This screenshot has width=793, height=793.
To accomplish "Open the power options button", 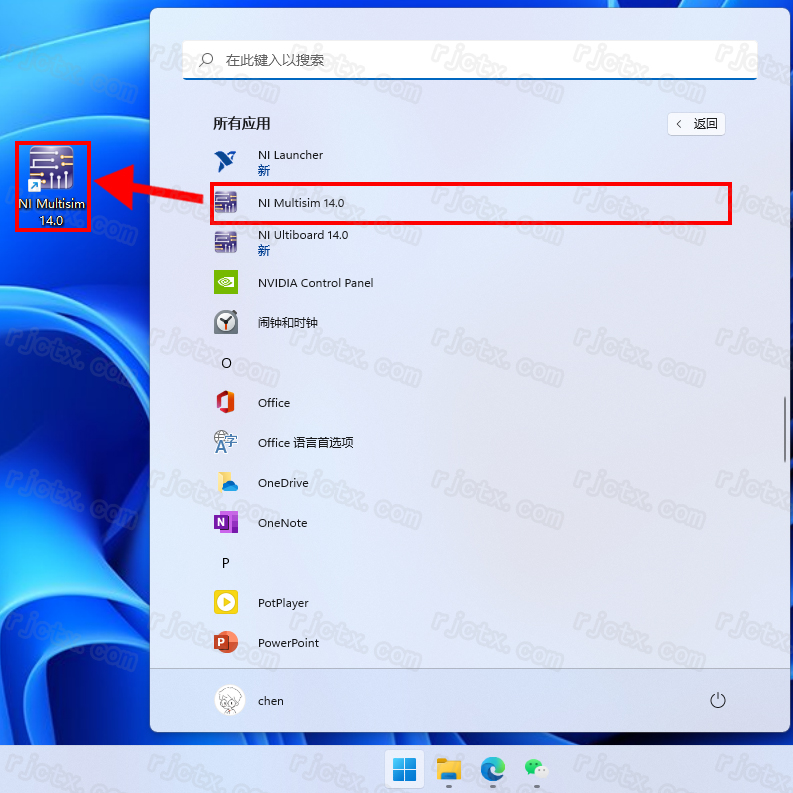I will coord(717,701).
